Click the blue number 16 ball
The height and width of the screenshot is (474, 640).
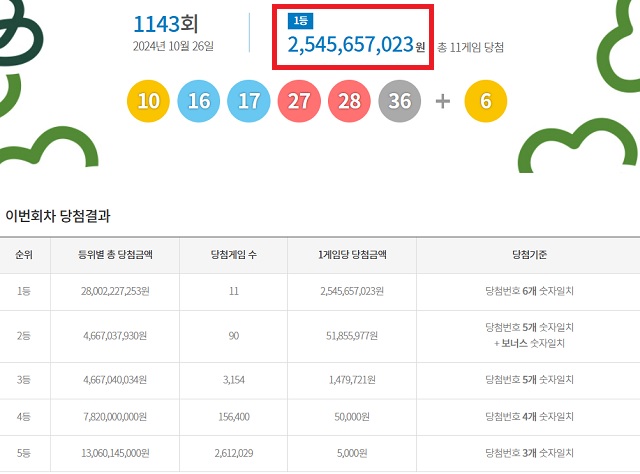(199, 101)
